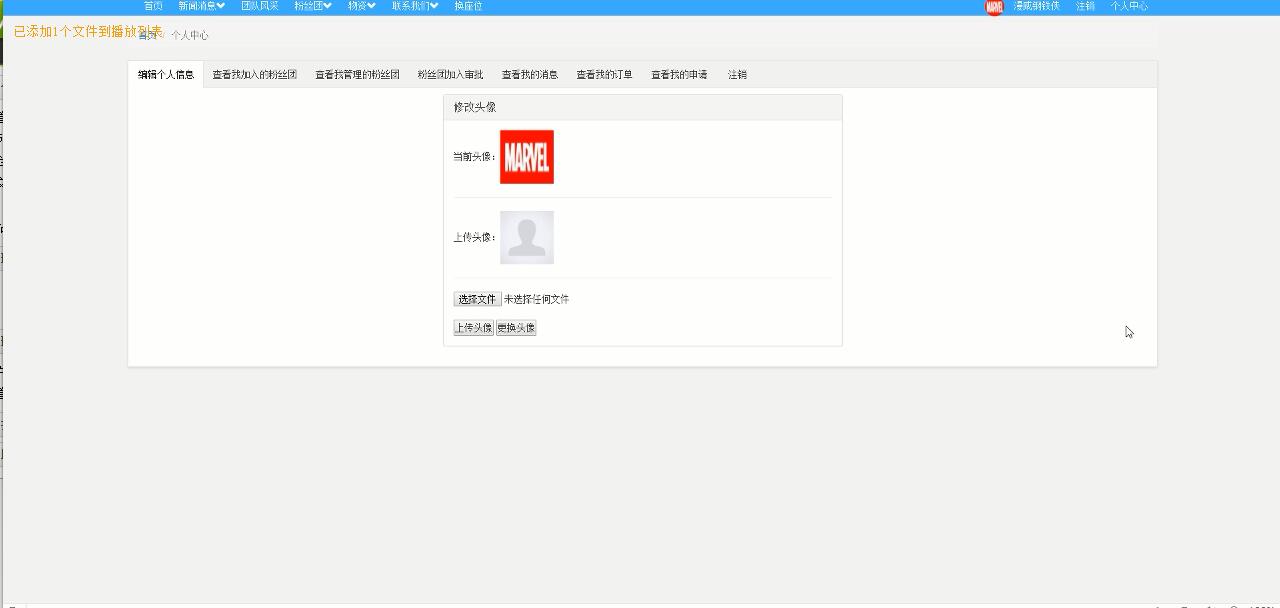This screenshot has width=1280, height=608.
Task: Open the 查看我的订单 tab
Action: click(604, 75)
